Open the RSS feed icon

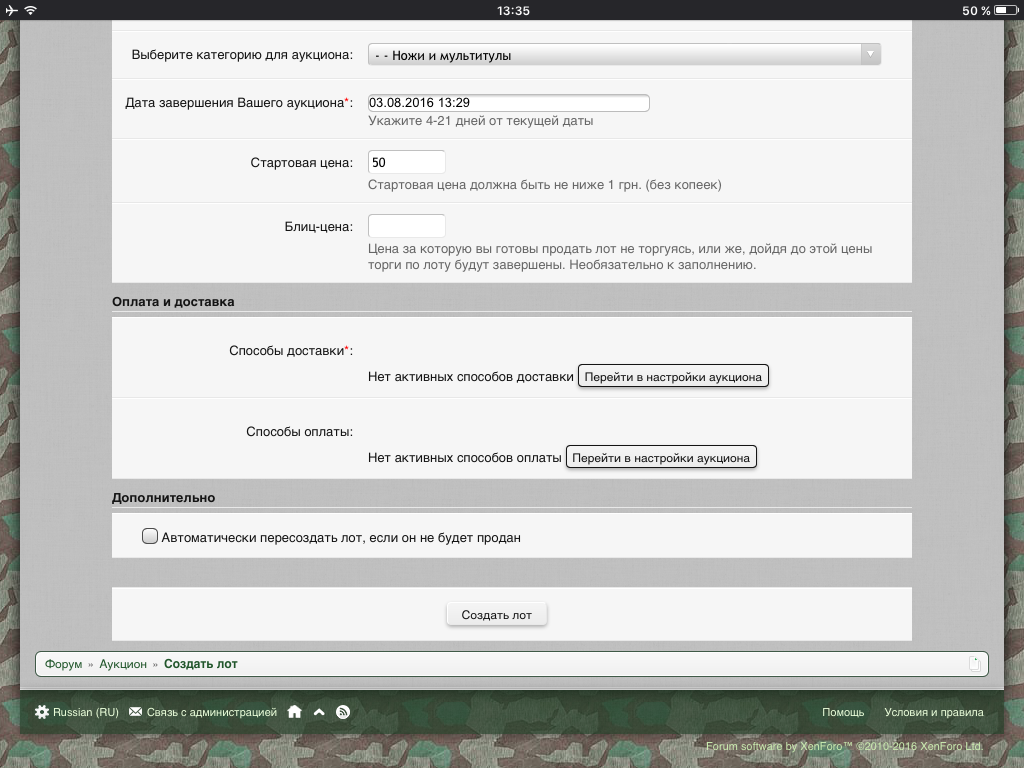pyautogui.click(x=343, y=712)
